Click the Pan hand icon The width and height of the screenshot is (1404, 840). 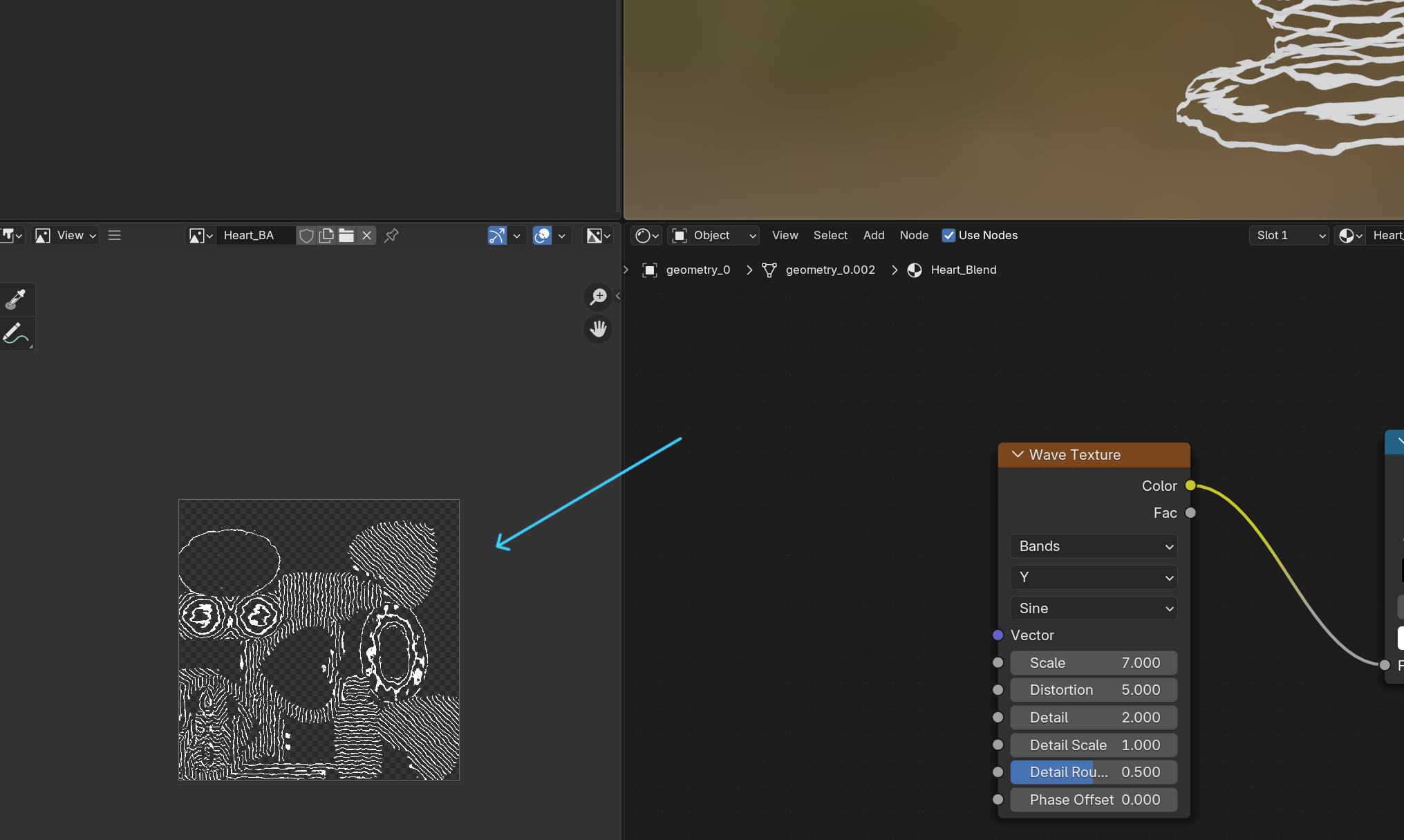(597, 328)
